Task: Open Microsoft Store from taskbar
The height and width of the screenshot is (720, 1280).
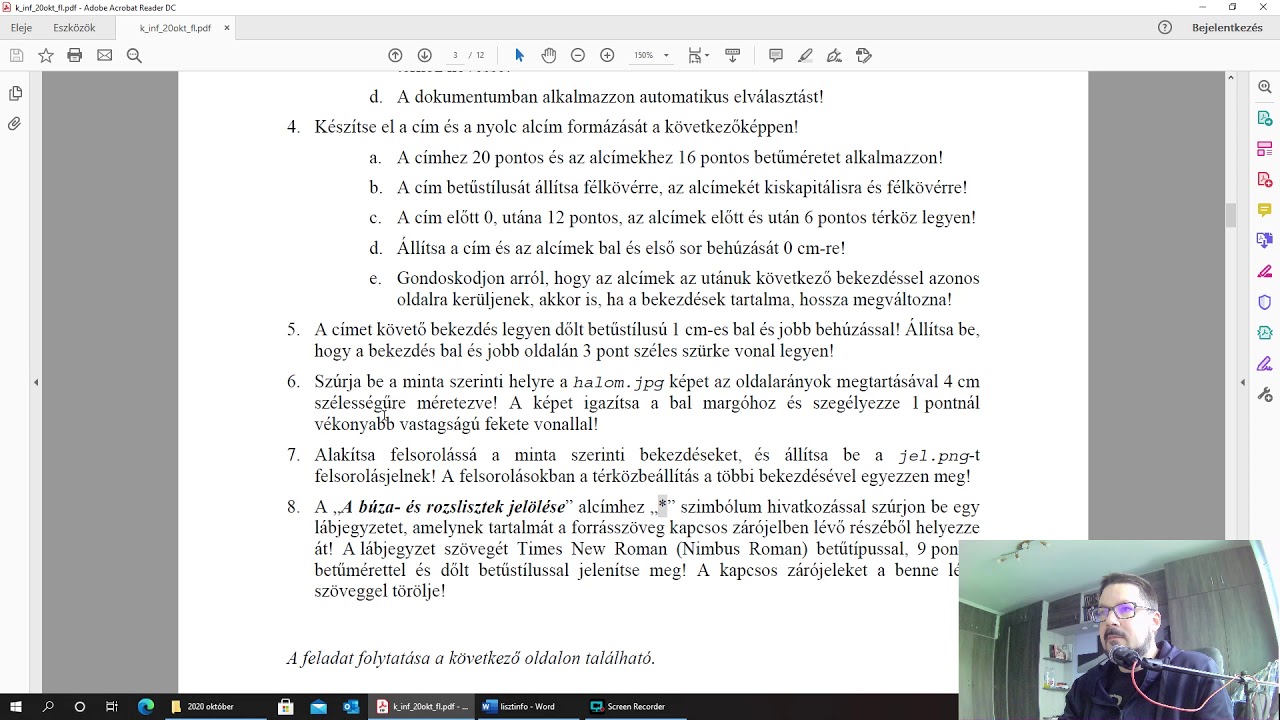Action: point(285,706)
